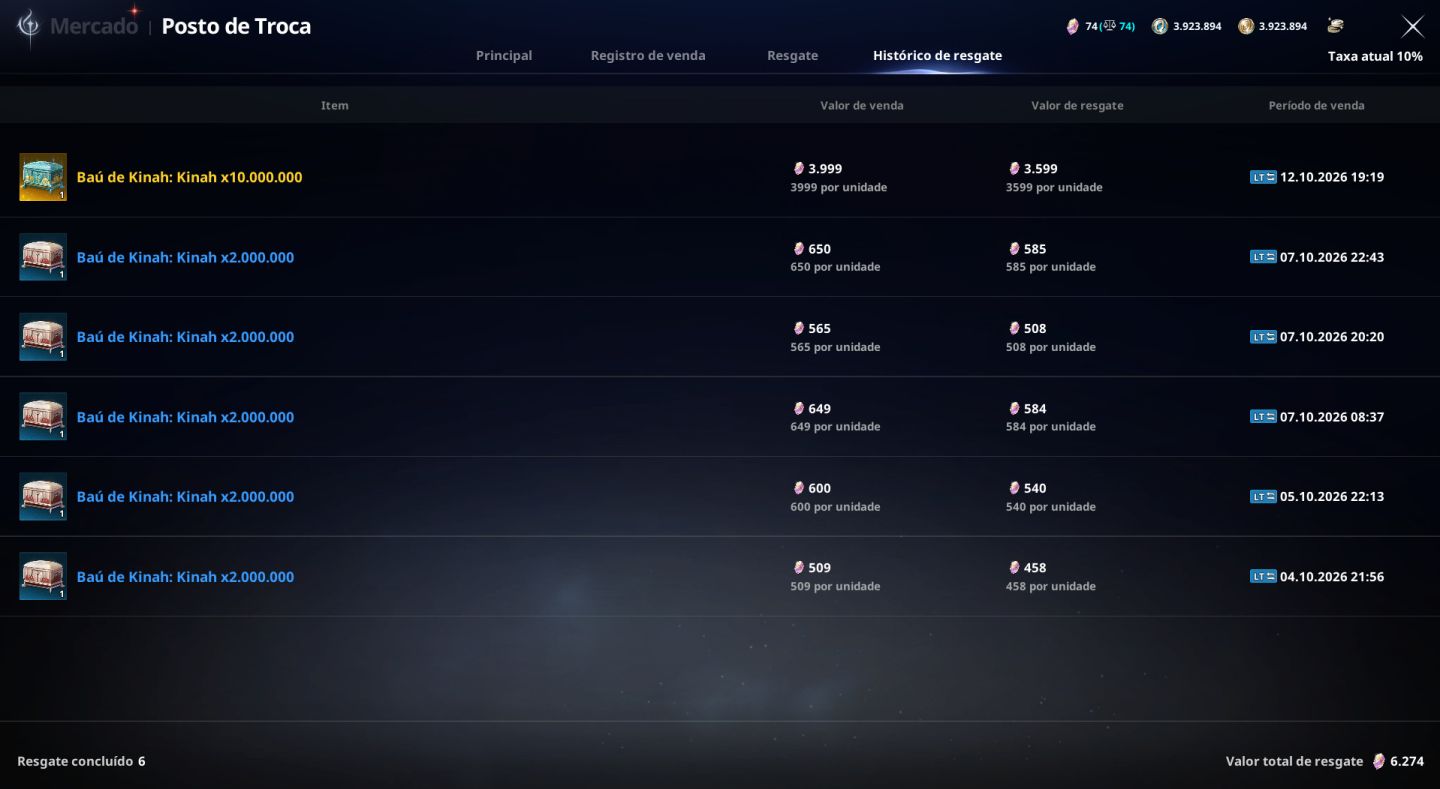This screenshot has height=789, width=1440.
Task: Open the coin stack icon in the header
Action: pyautogui.click(x=1335, y=26)
